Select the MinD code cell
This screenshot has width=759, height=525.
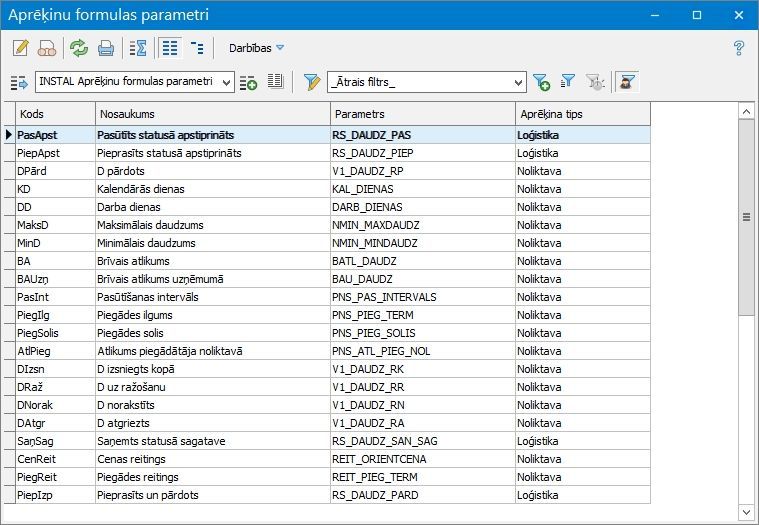pyautogui.click(x=56, y=243)
